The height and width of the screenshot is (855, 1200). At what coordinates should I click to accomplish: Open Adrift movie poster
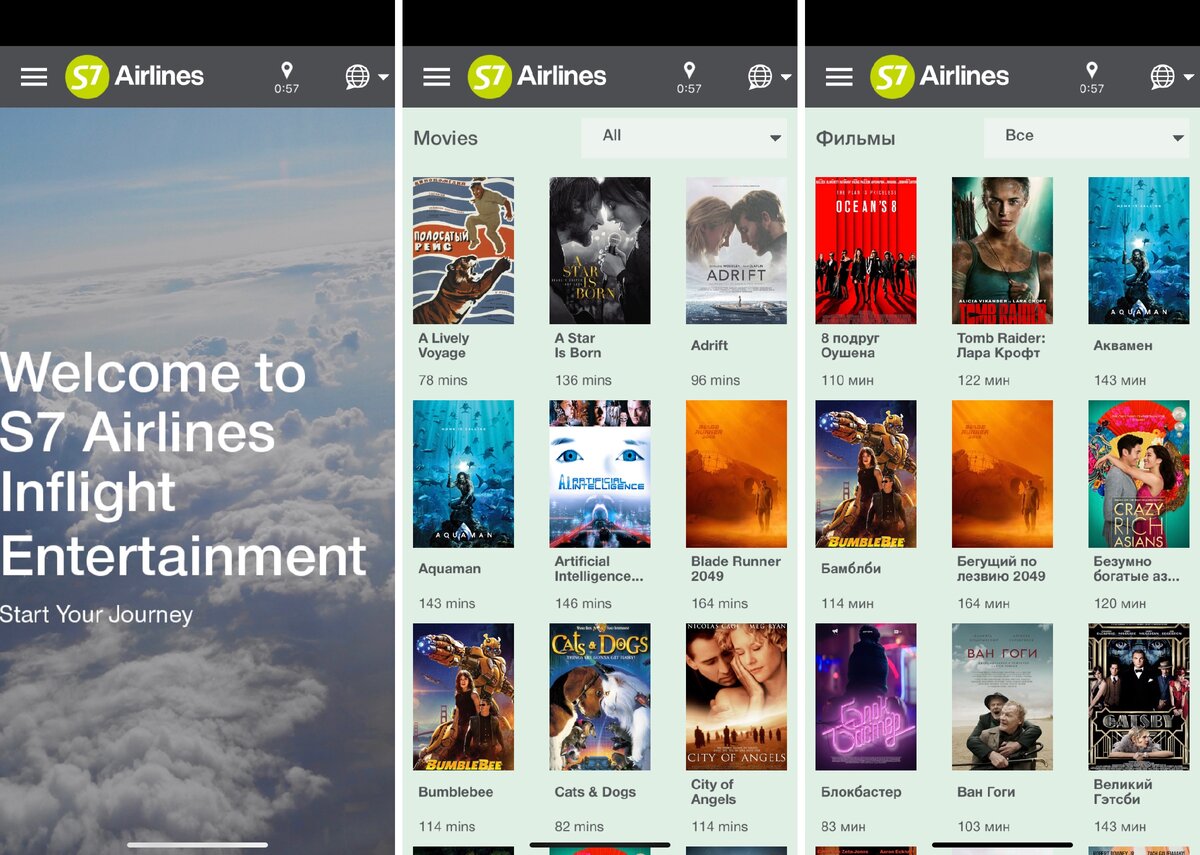tap(736, 251)
